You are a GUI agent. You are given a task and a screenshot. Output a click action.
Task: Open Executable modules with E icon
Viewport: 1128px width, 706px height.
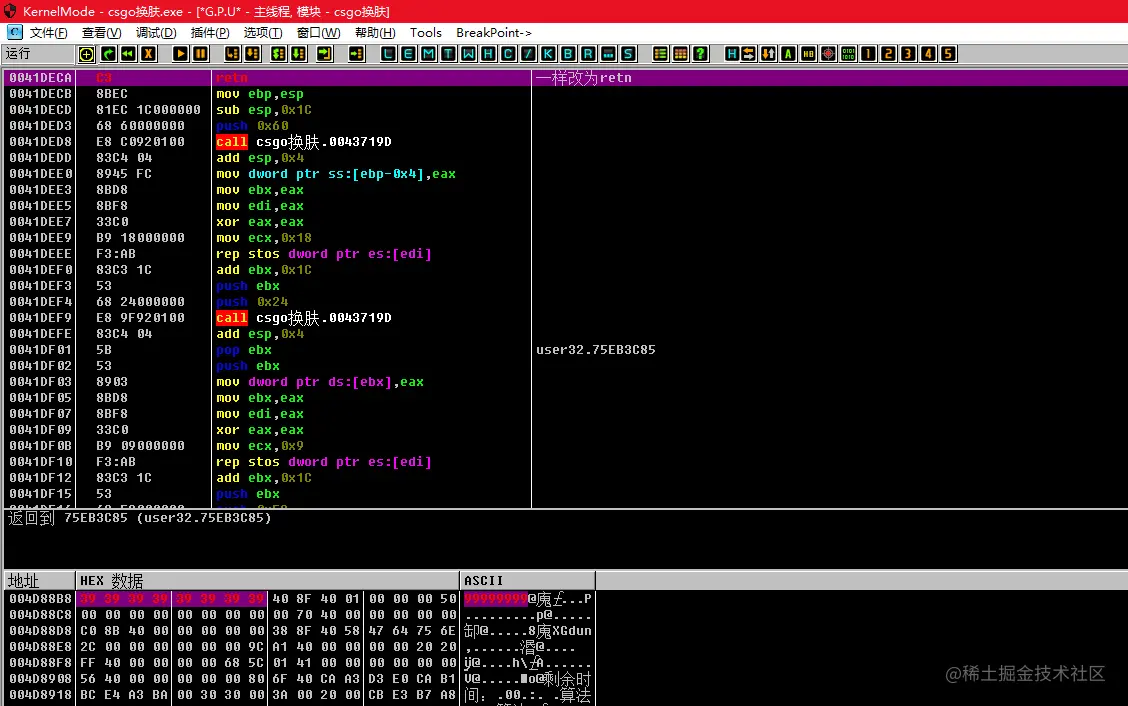click(409, 54)
